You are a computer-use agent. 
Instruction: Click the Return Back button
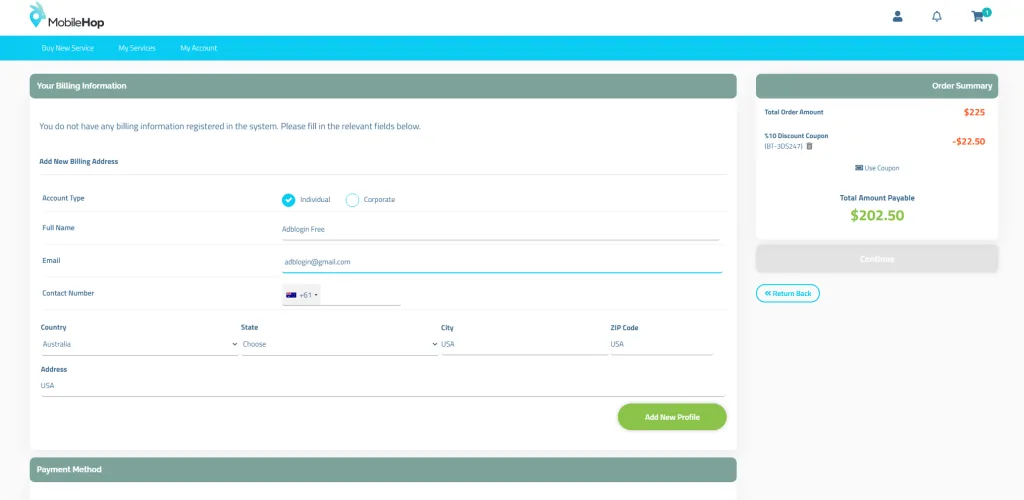pyautogui.click(x=788, y=293)
